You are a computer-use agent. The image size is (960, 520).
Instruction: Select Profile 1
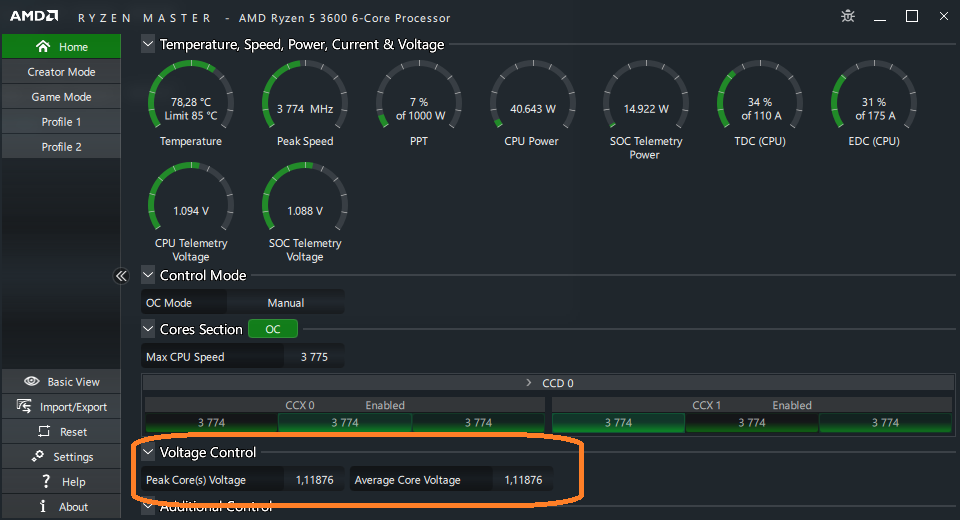pos(61,122)
